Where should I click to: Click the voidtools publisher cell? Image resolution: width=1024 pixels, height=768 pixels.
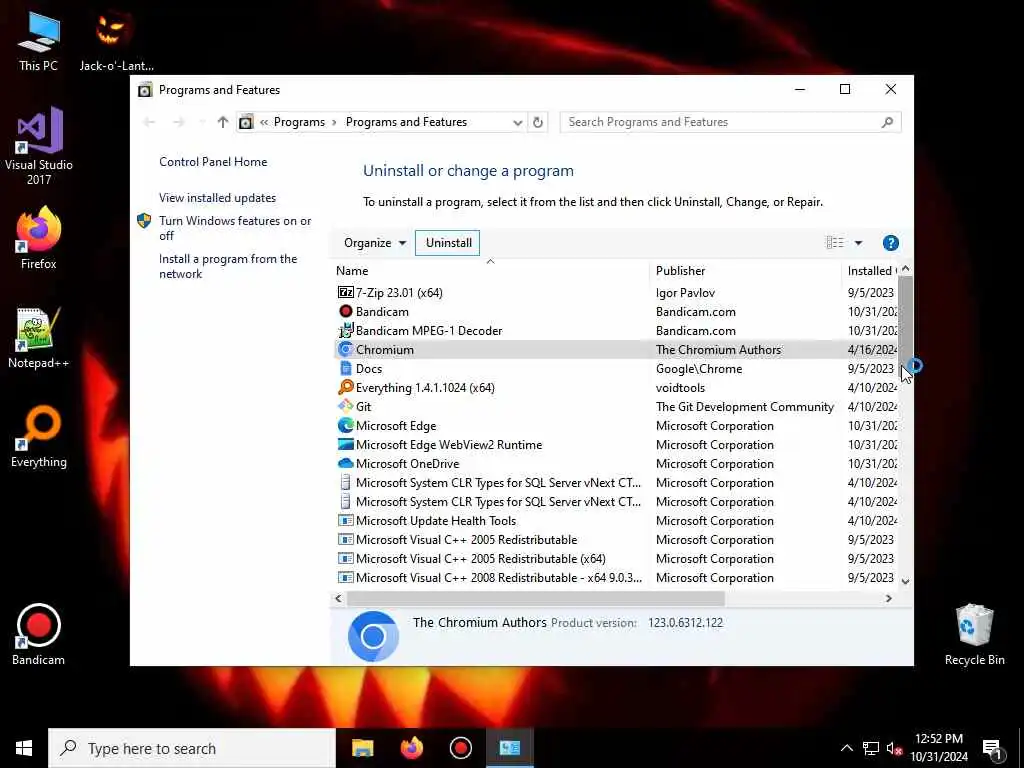[680, 387]
